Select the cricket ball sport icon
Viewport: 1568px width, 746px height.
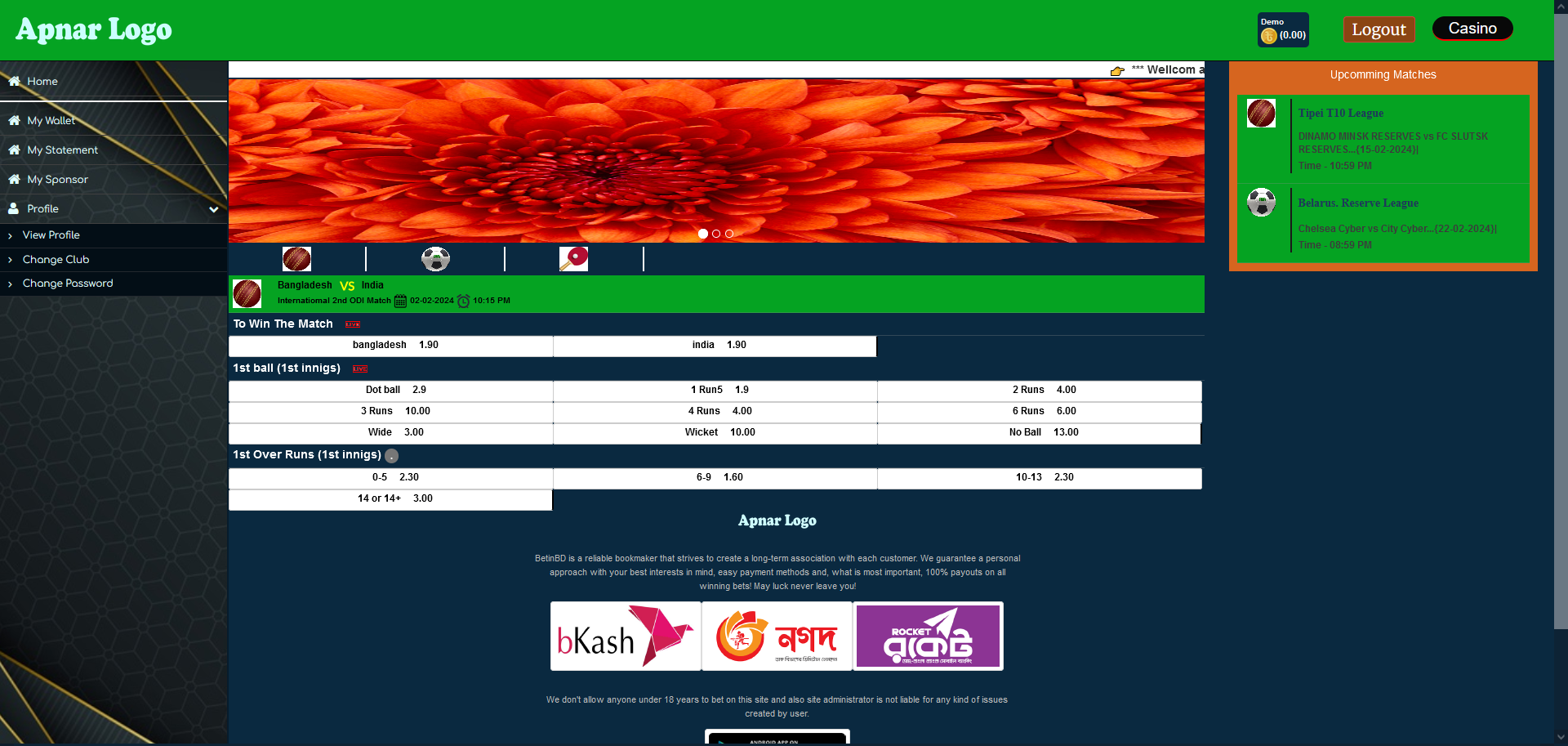(296, 259)
